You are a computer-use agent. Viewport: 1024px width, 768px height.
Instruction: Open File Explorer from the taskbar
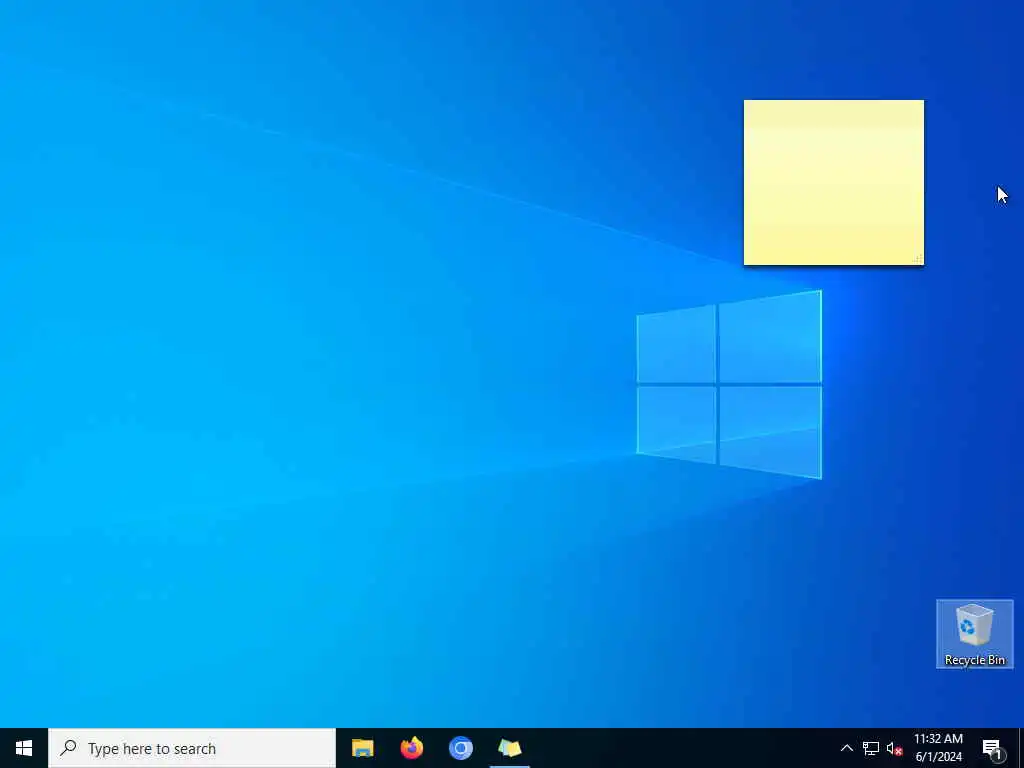(362, 748)
